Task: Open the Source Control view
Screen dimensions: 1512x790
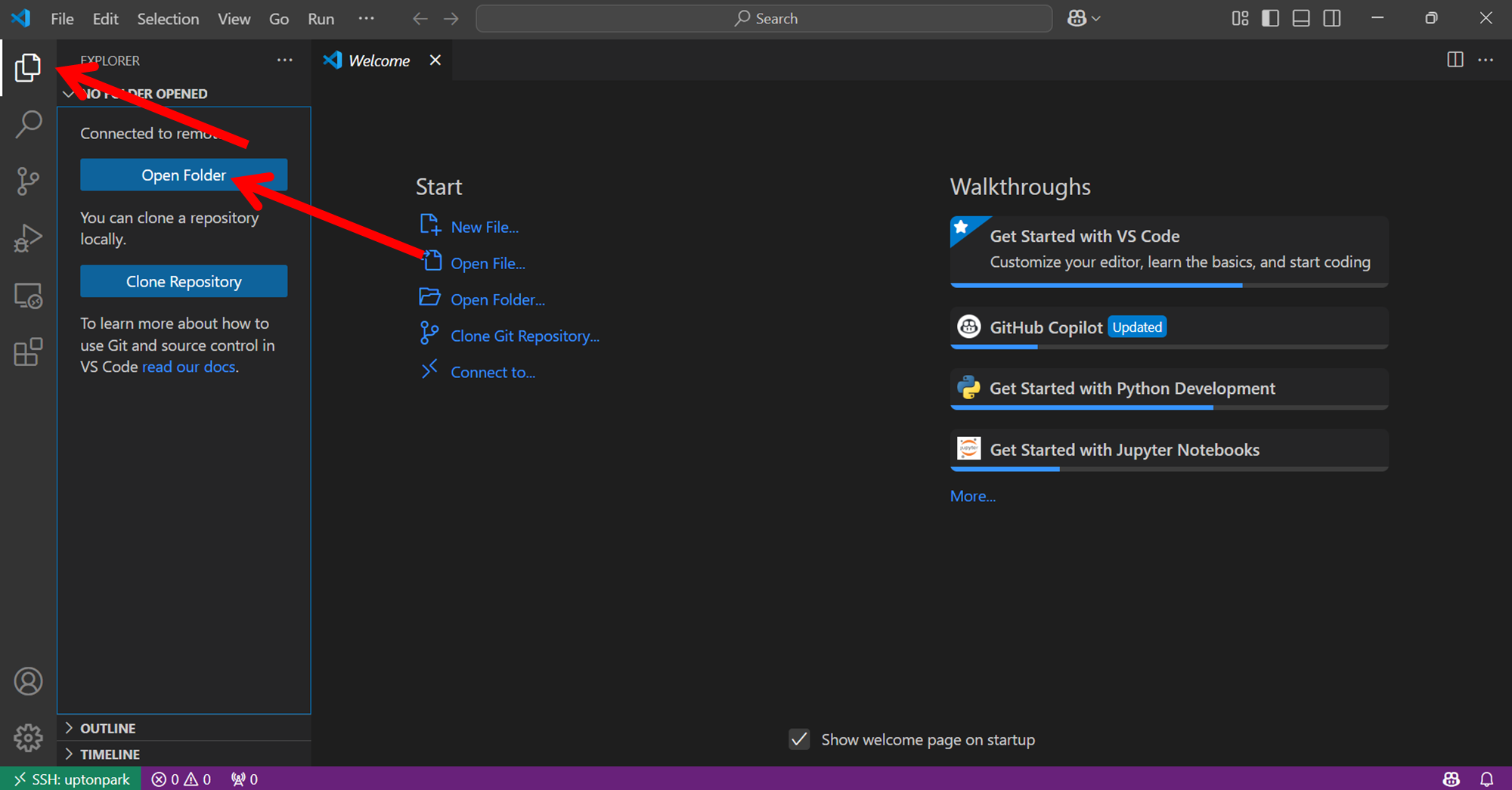Action: click(x=28, y=181)
